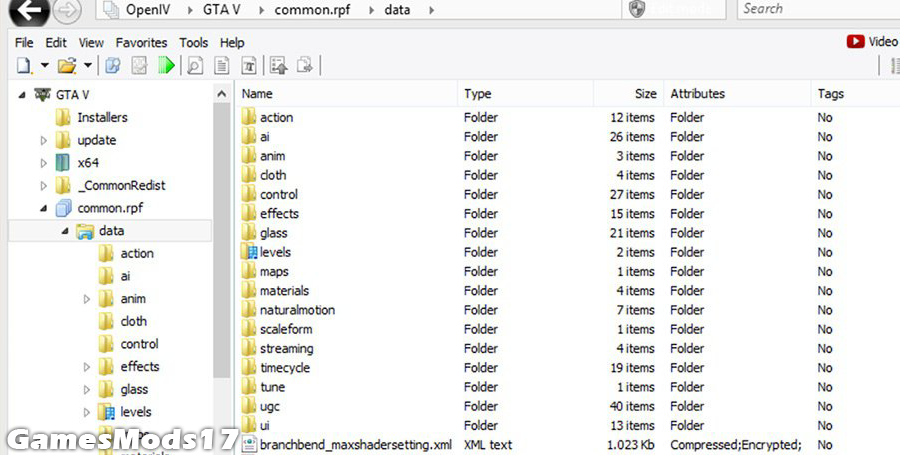
Task: Sort by the Tags column header
Action: pyautogui.click(x=855, y=94)
